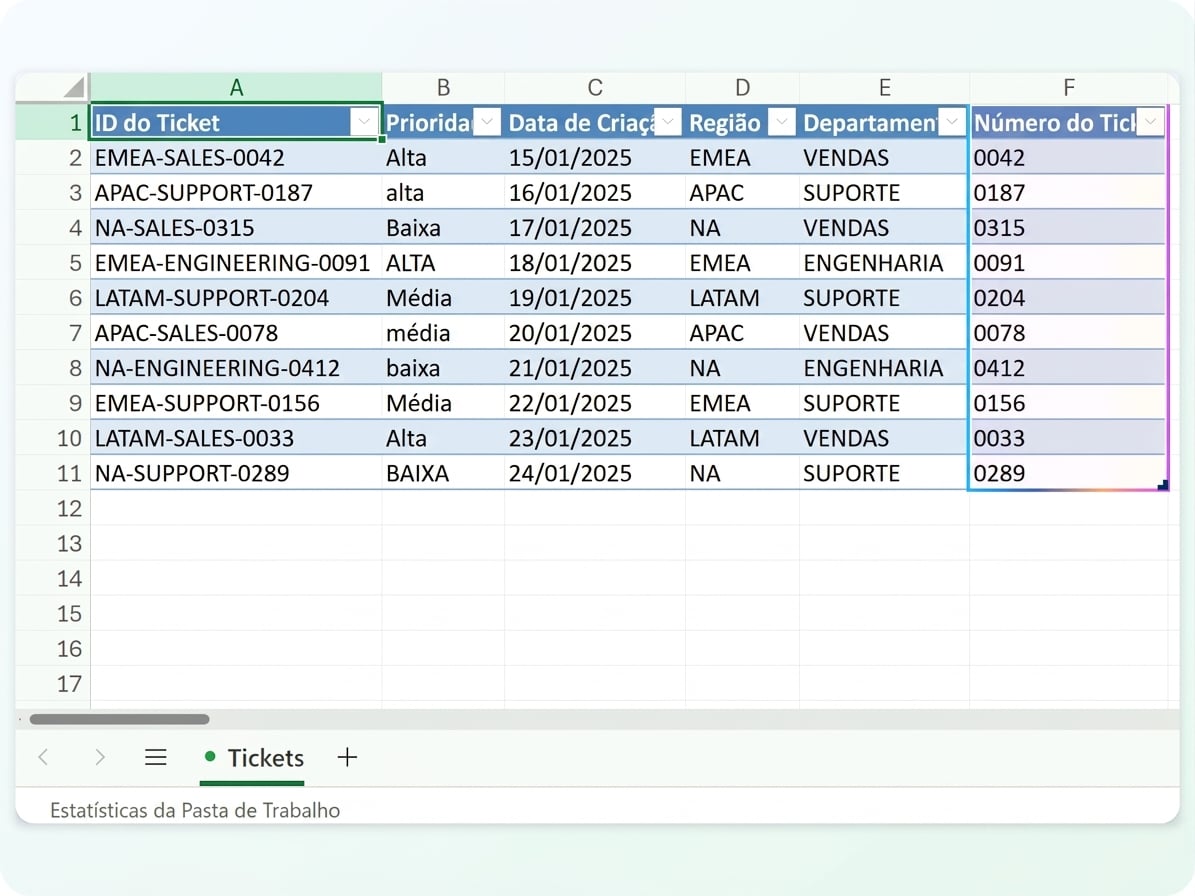Click Estatísticas da Pasta de Trabalho

click(x=195, y=810)
